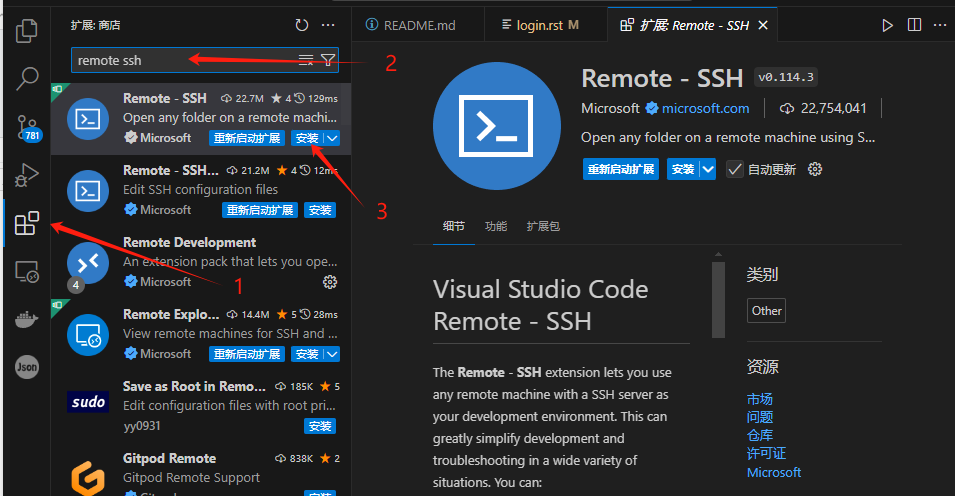Screen dimensions: 955x496
Task: Select Remote Development extension pack entry
Action: 200,263
